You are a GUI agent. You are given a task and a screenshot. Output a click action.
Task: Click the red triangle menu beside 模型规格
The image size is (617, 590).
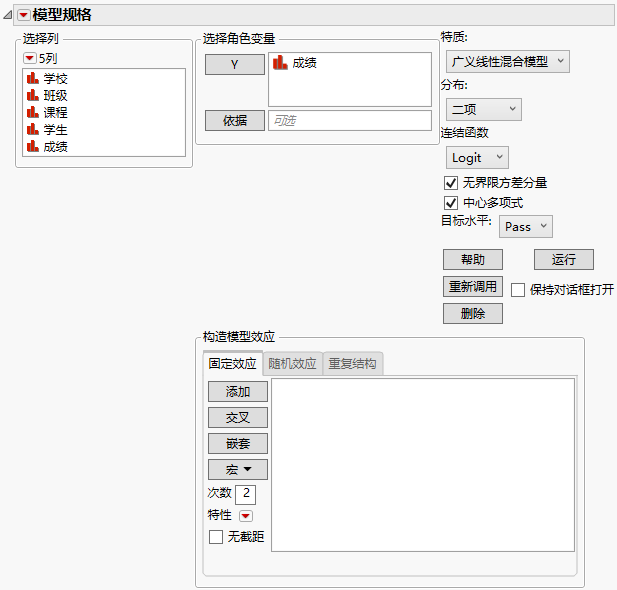point(24,15)
